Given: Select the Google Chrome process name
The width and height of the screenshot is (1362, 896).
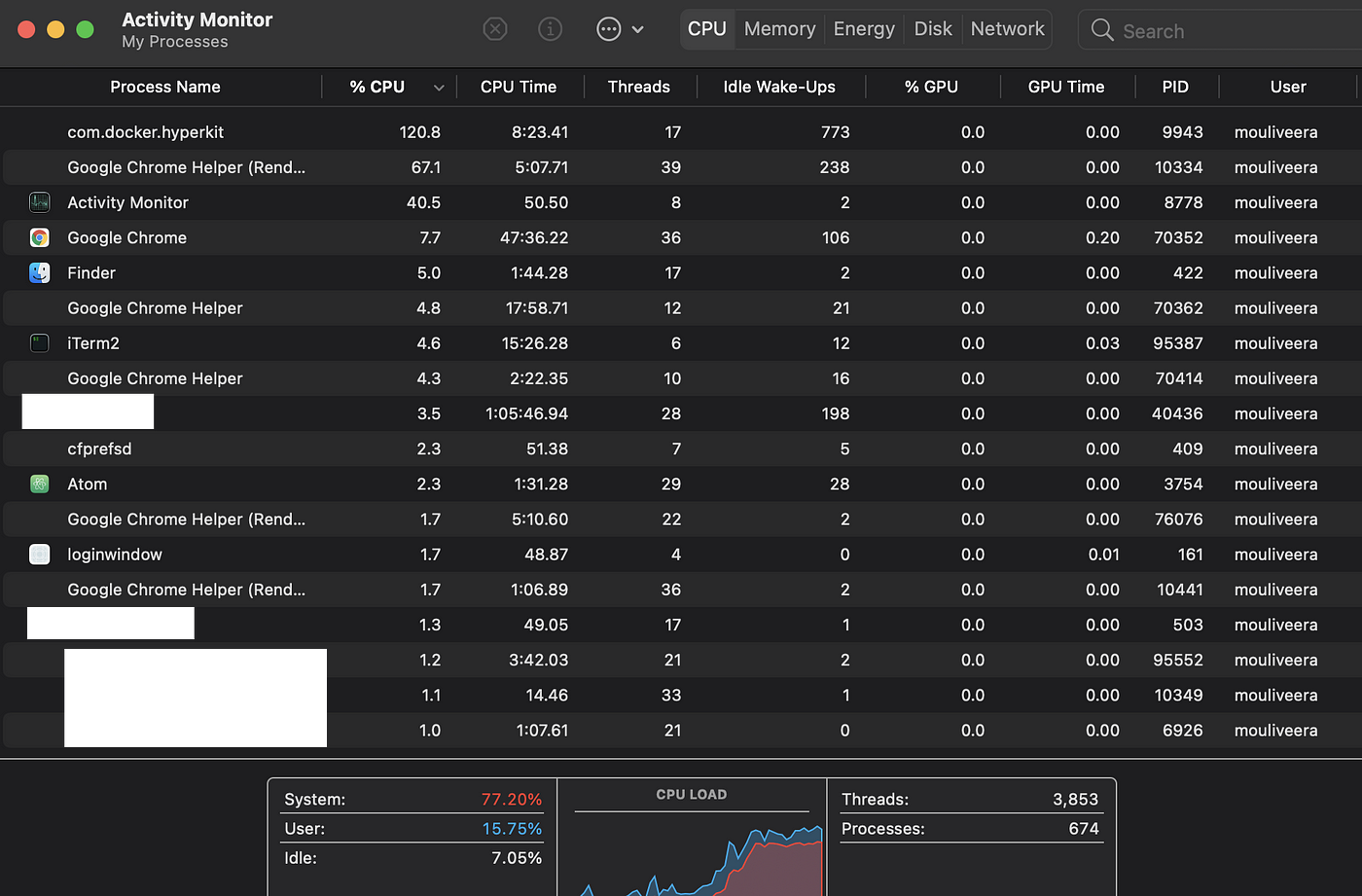Looking at the screenshot, I should tap(126, 237).
